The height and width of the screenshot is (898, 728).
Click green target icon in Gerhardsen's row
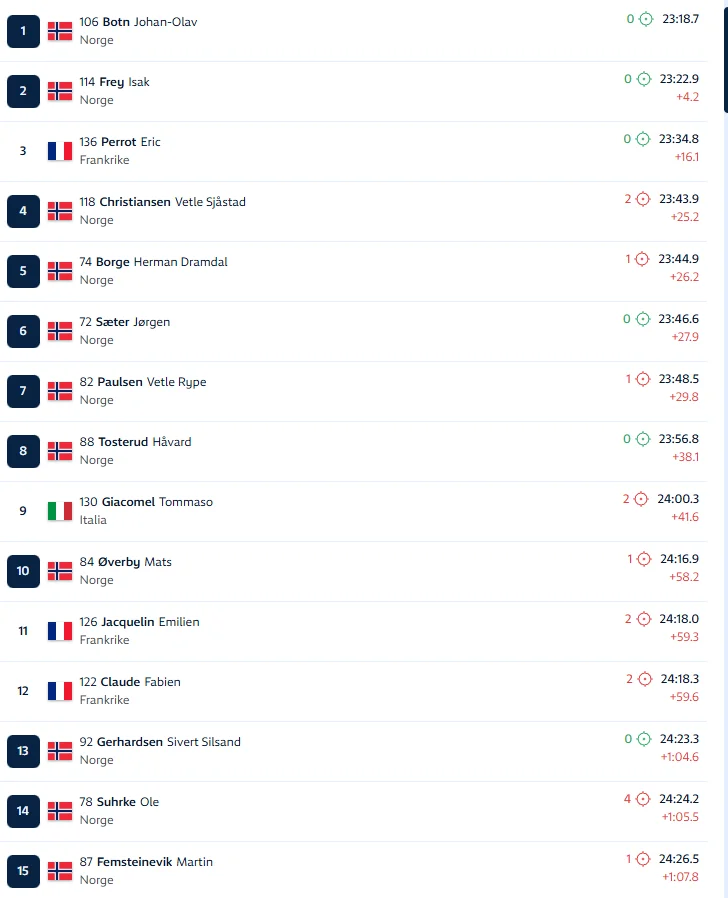point(646,739)
